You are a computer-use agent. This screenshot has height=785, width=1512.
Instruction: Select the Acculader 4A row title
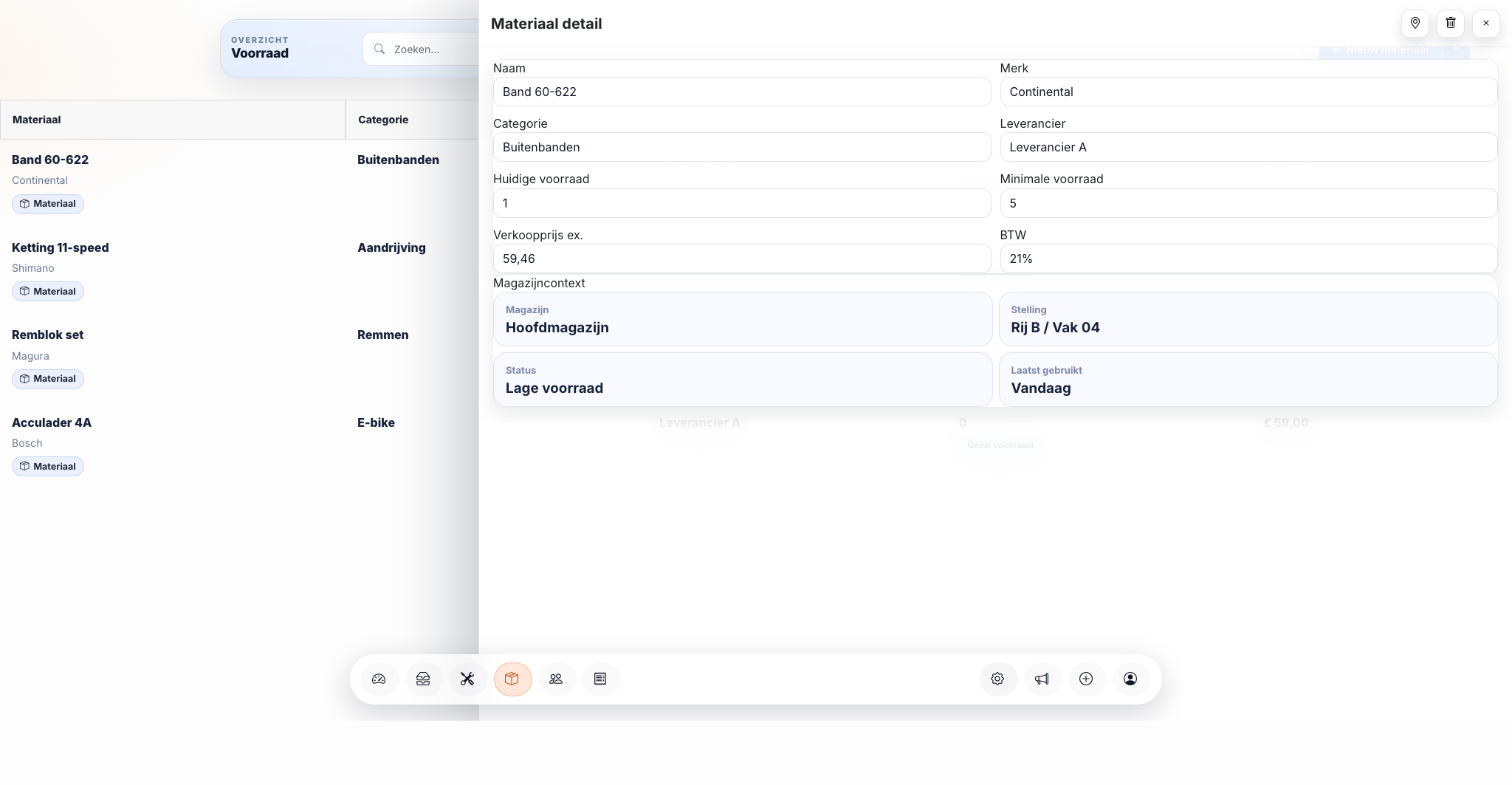(52, 422)
